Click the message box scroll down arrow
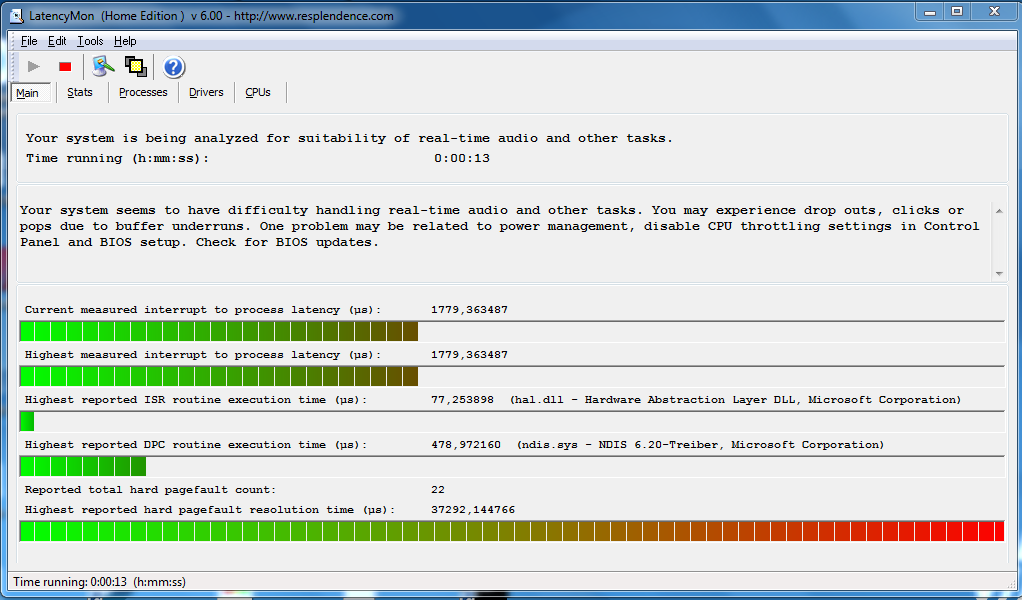Screen dimensions: 1022x600 (x=999, y=274)
